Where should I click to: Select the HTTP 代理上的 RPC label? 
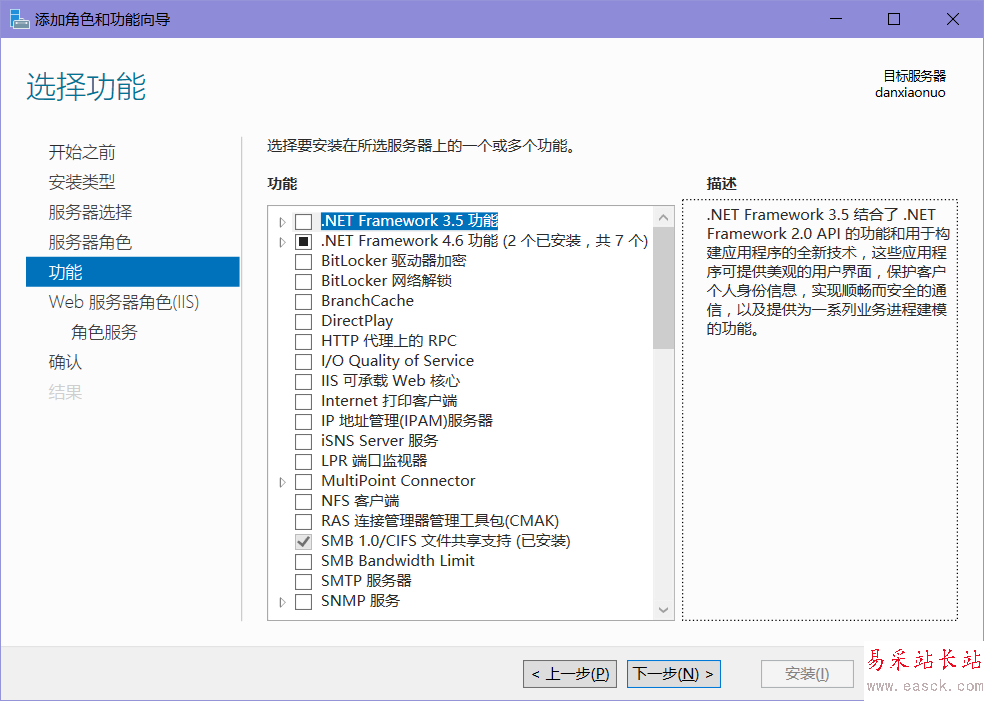coord(388,341)
